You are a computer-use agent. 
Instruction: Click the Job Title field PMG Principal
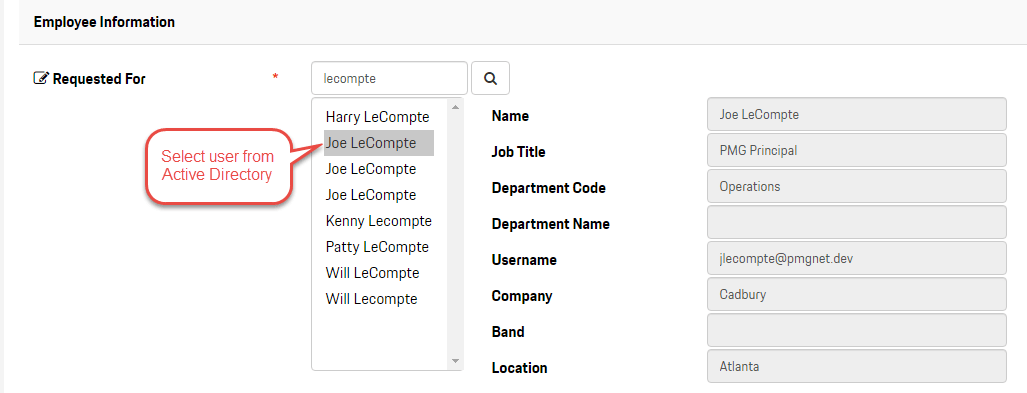pos(857,151)
